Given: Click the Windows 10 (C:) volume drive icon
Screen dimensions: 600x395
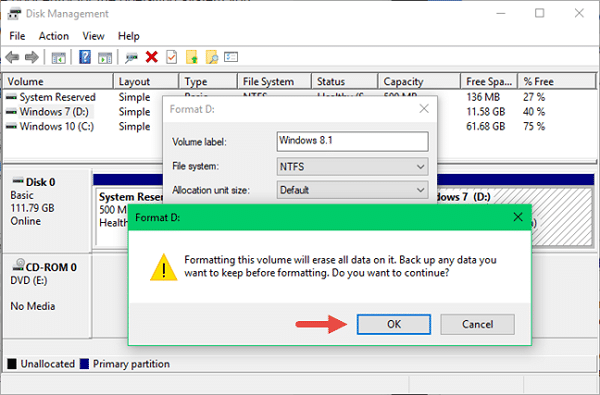Looking at the screenshot, I should tap(11, 126).
